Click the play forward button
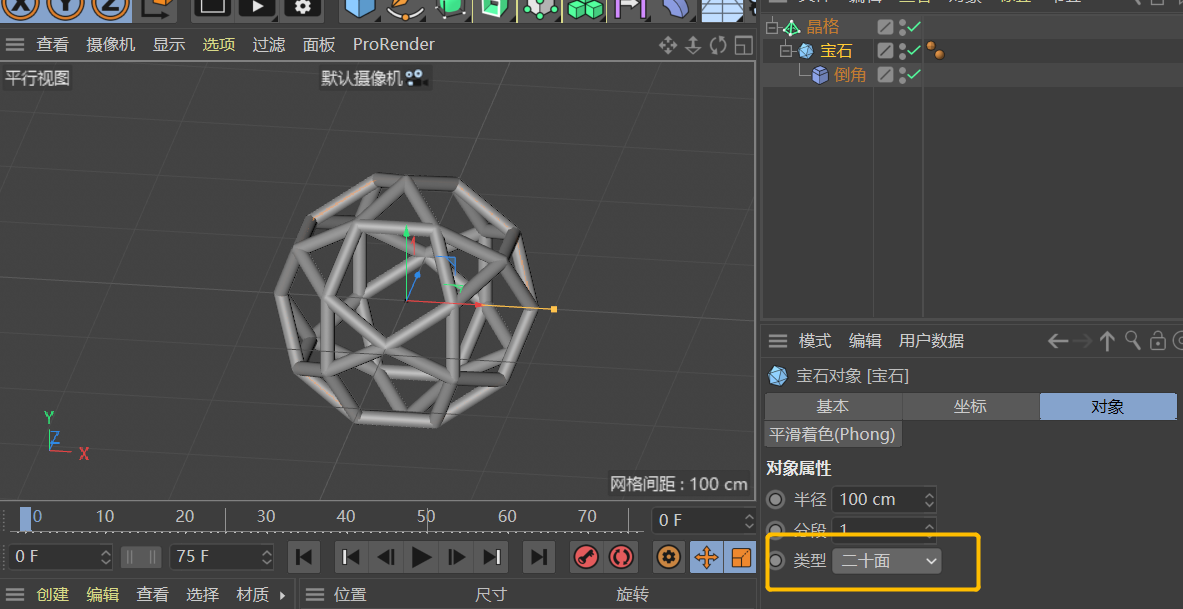Screen dimensions: 1183x609 (x=422, y=558)
